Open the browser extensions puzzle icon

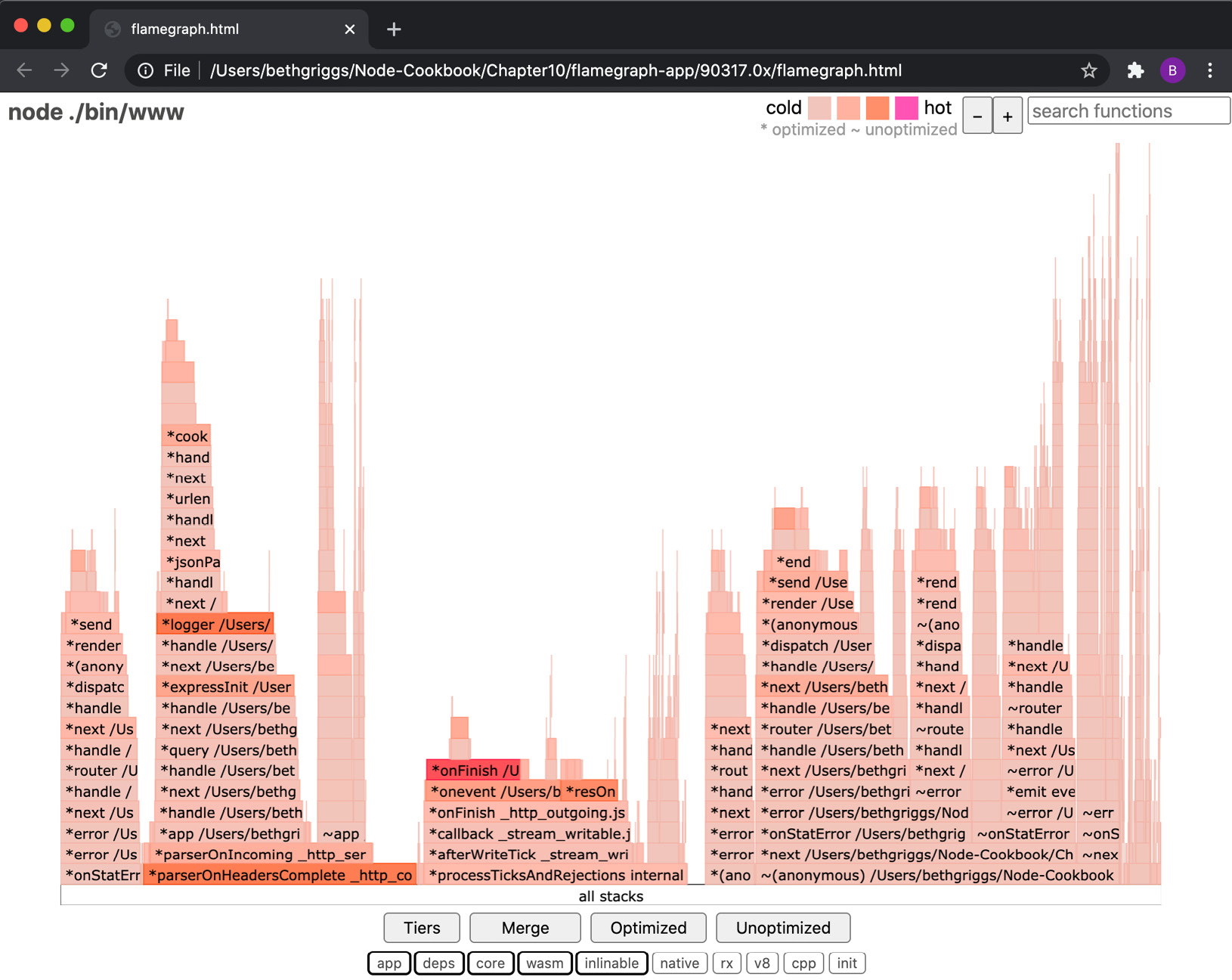pos(1136,70)
